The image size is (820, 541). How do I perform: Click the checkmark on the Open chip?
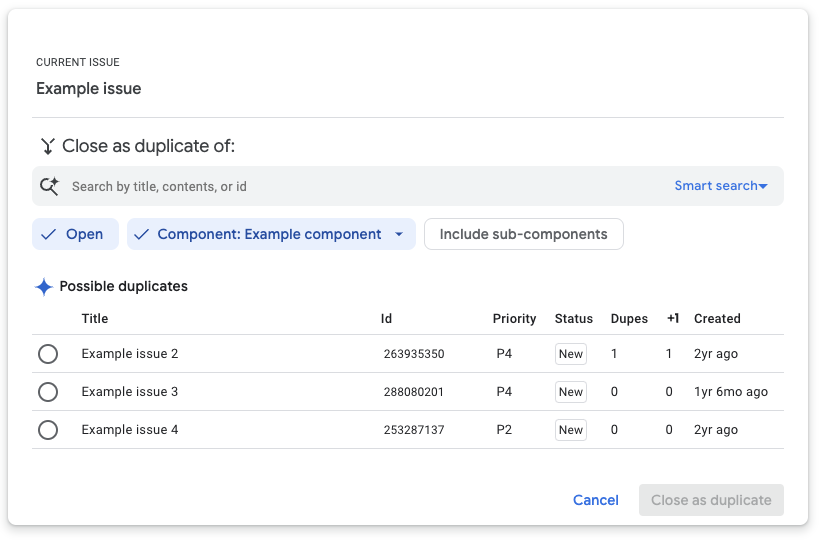coord(49,234)
